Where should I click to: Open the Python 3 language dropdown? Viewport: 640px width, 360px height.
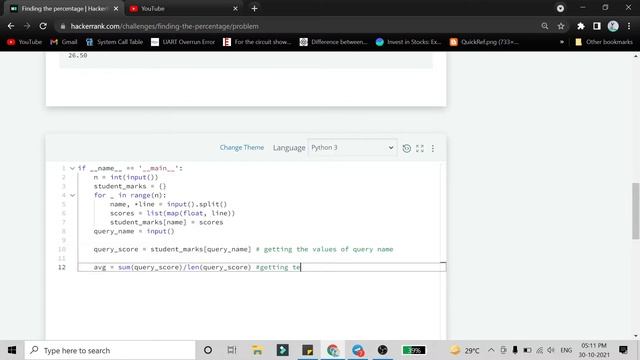[x=352, y=147]
